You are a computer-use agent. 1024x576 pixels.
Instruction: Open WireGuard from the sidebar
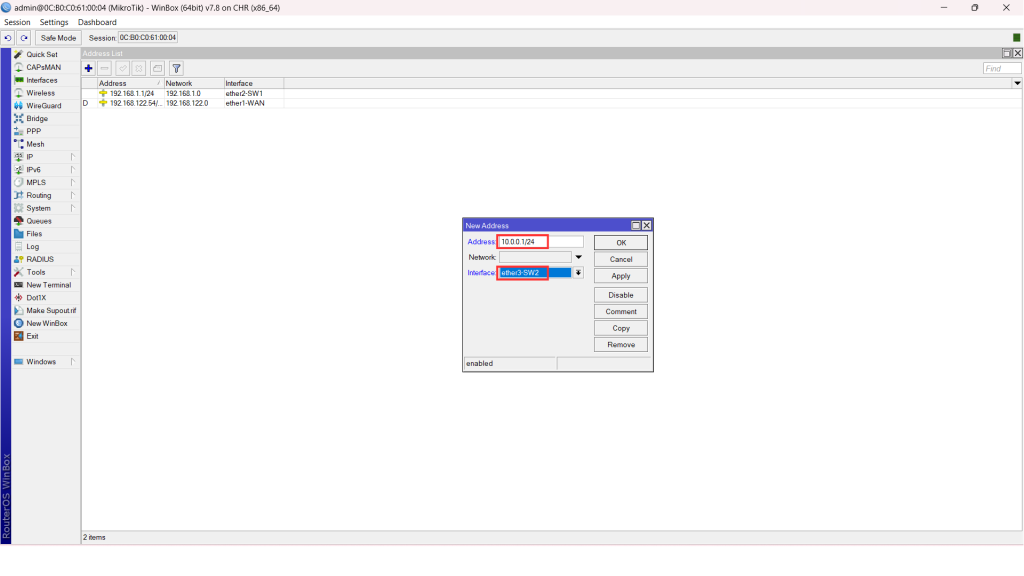43,106
